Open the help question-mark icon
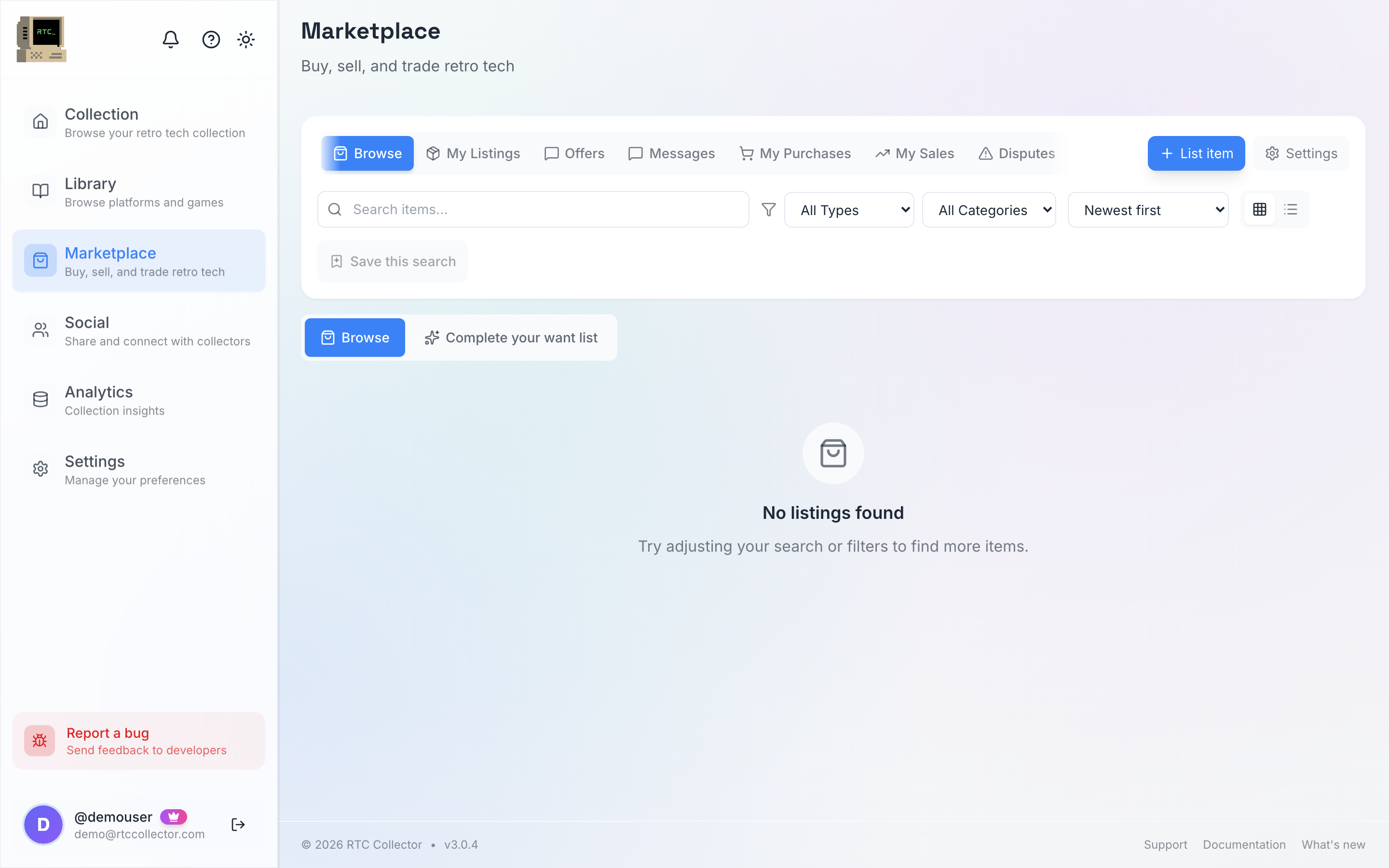1389x868 pixels. [211, 39]
